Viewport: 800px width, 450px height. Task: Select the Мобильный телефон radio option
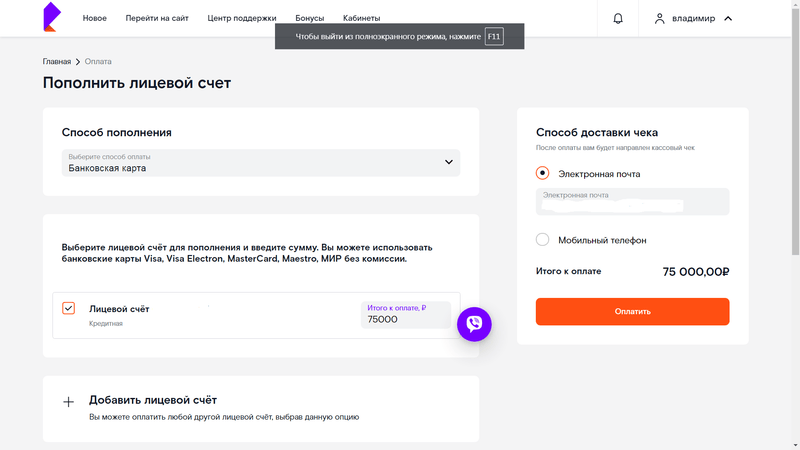[543, 240]
